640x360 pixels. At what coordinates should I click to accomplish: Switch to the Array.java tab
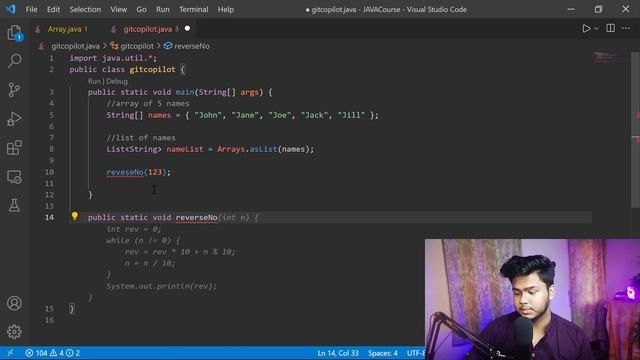pos(64,29)
